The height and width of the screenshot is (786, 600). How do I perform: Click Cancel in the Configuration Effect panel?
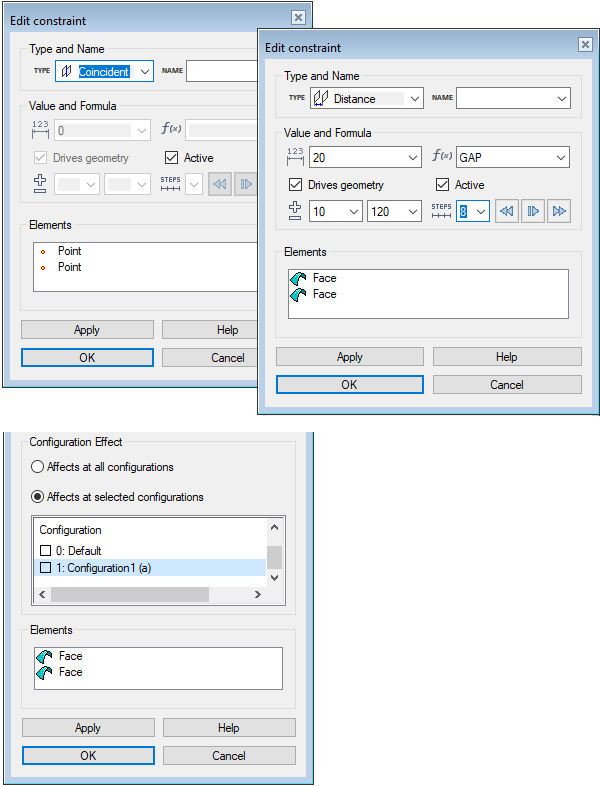pos(229,756)
